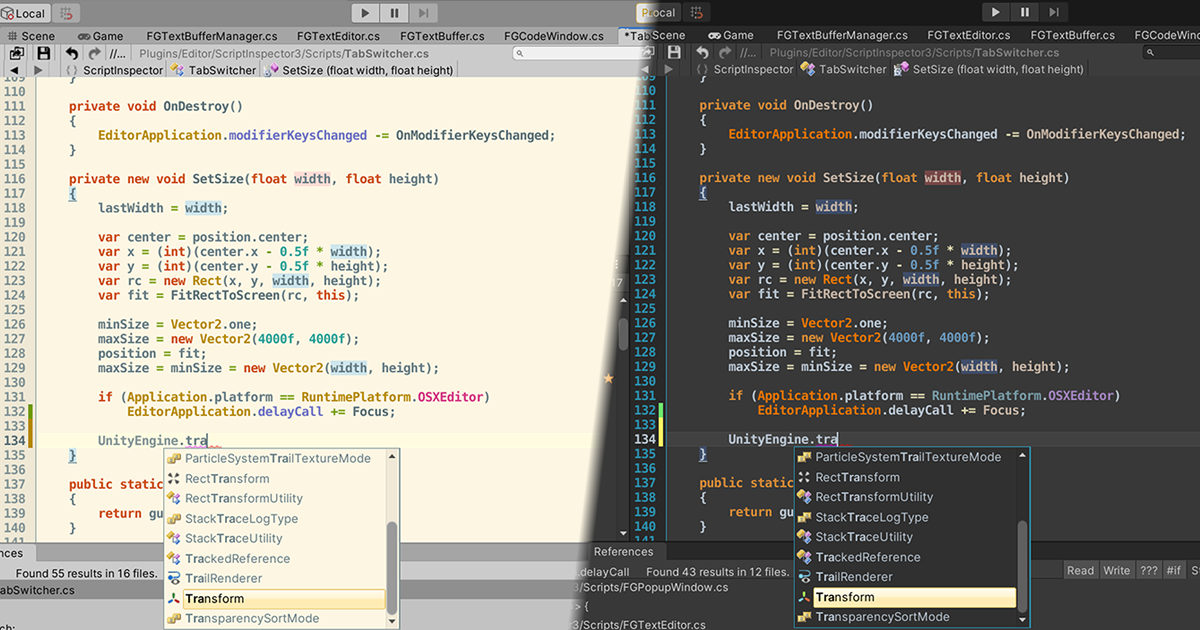Enable the #if filter in the References panel
Screen dimensions: 1200x630
coord(1173,570)
